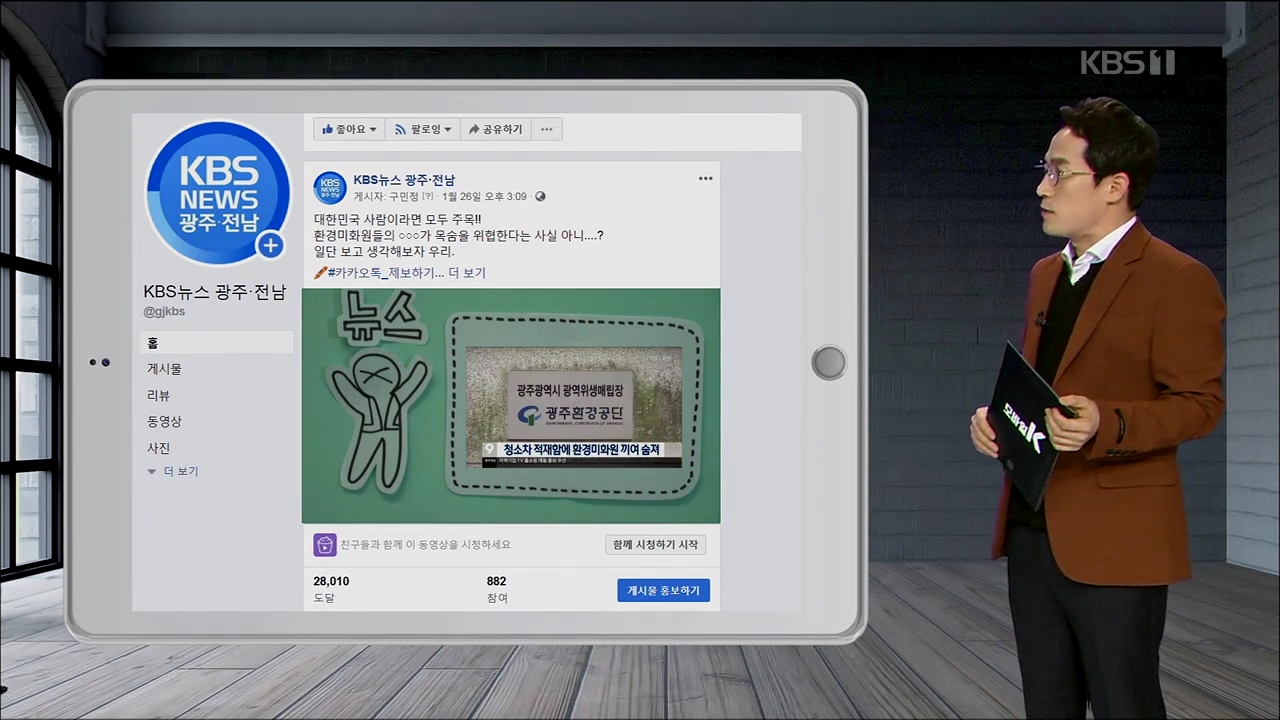Open the page actions three-dot menu
Viewport: 1280px width, 720px height.
547,129
